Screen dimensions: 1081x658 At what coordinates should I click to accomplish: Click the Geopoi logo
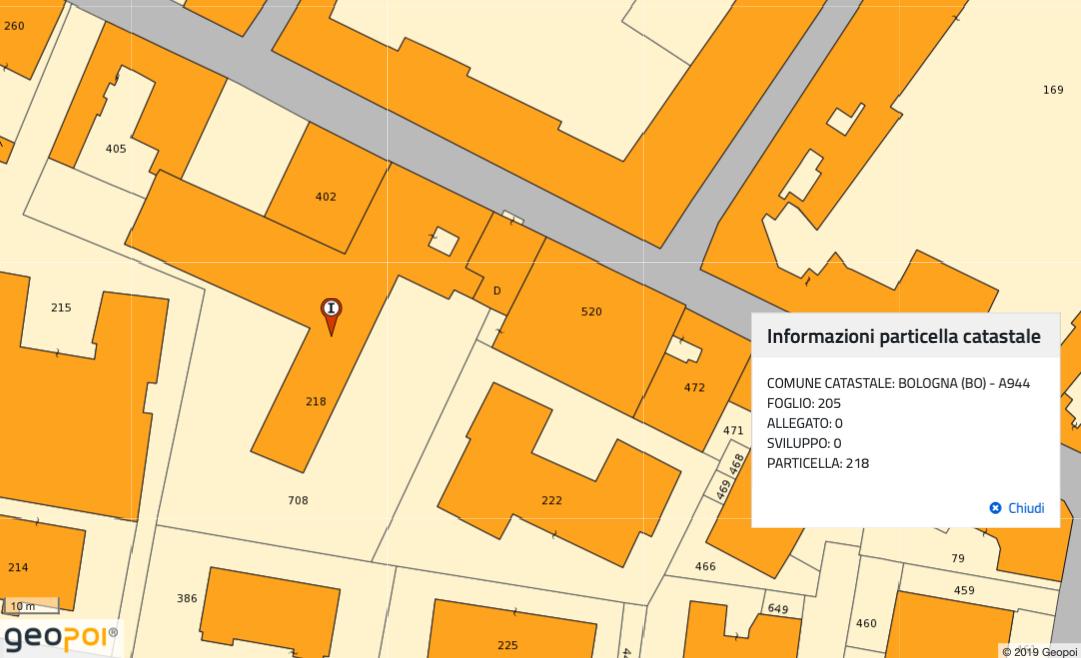click(x=58, y=637)
